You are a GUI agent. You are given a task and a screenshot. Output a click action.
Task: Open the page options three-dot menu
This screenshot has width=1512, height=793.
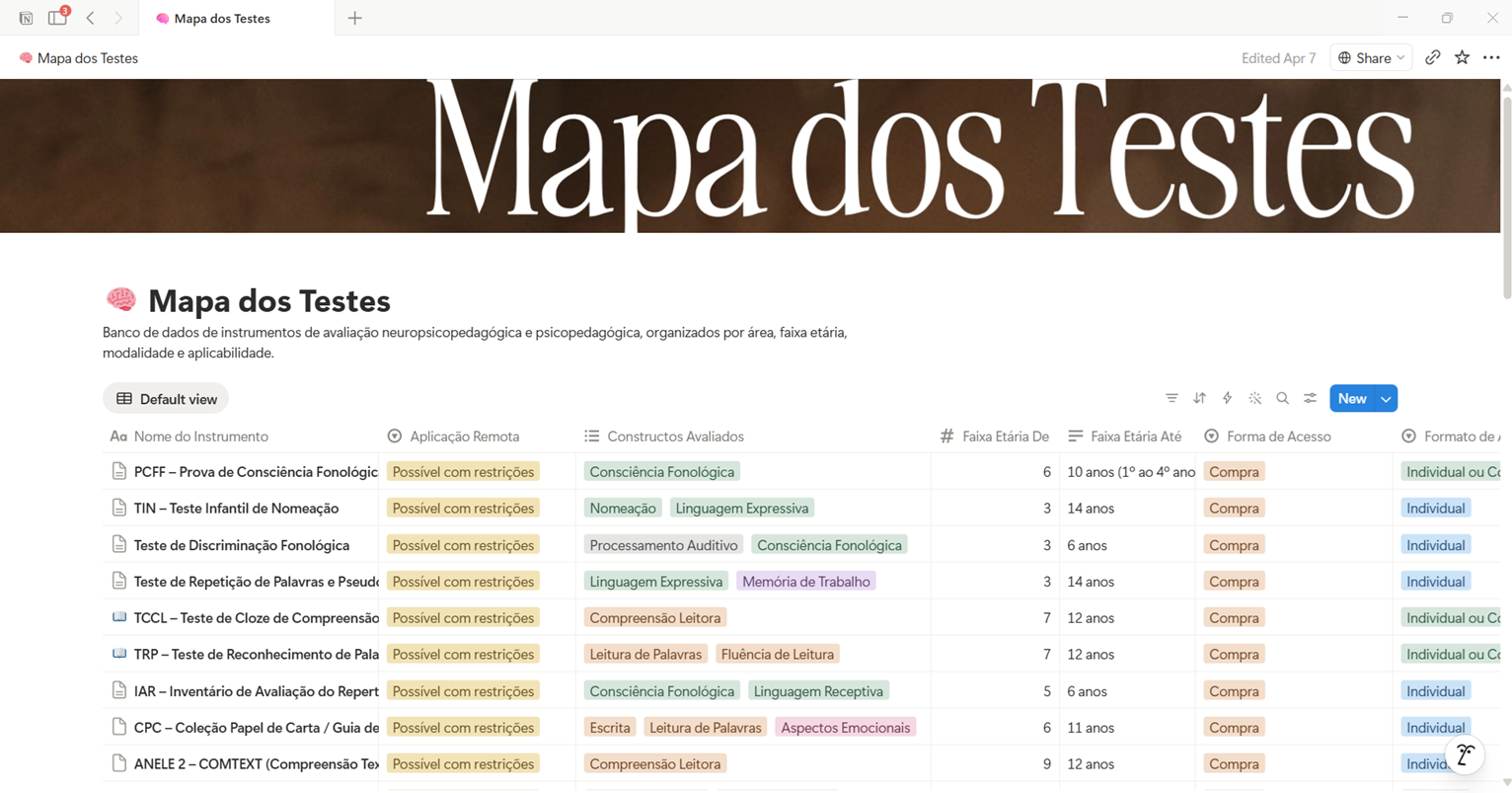coord(1491,58)
